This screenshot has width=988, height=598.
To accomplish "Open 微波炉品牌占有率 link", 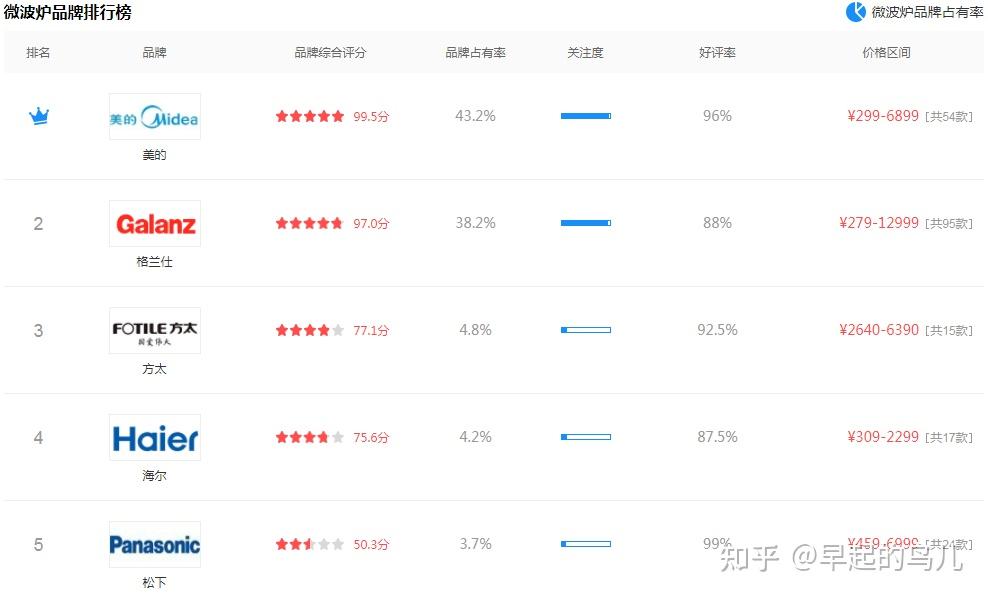I will click(x=927, y=12).
